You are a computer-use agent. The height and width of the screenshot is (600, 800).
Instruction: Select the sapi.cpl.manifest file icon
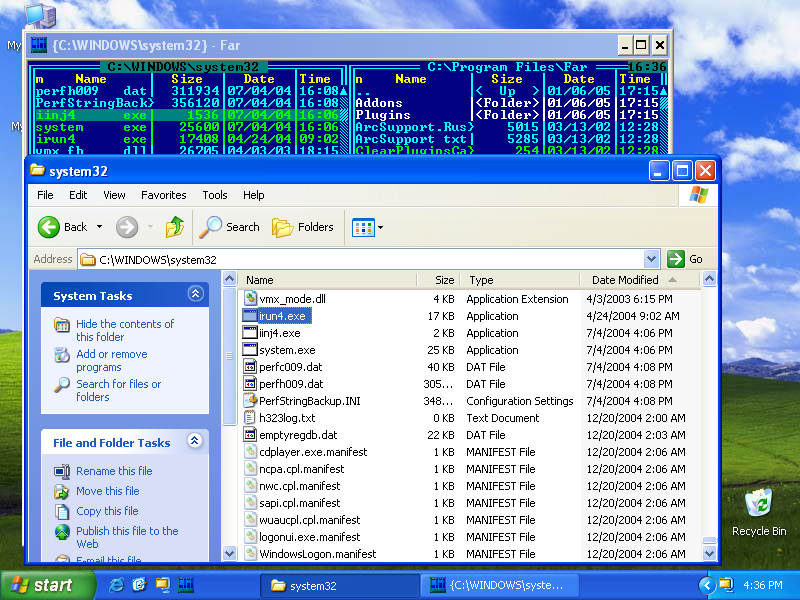[250, 503]
